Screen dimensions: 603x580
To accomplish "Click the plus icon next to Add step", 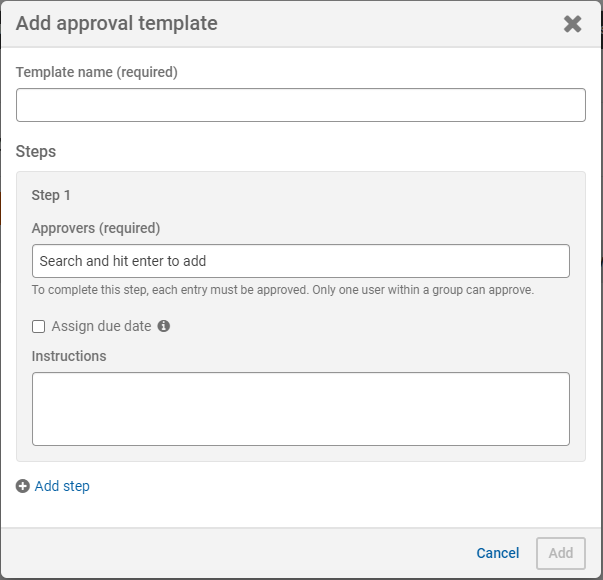I will click(23, 487).
